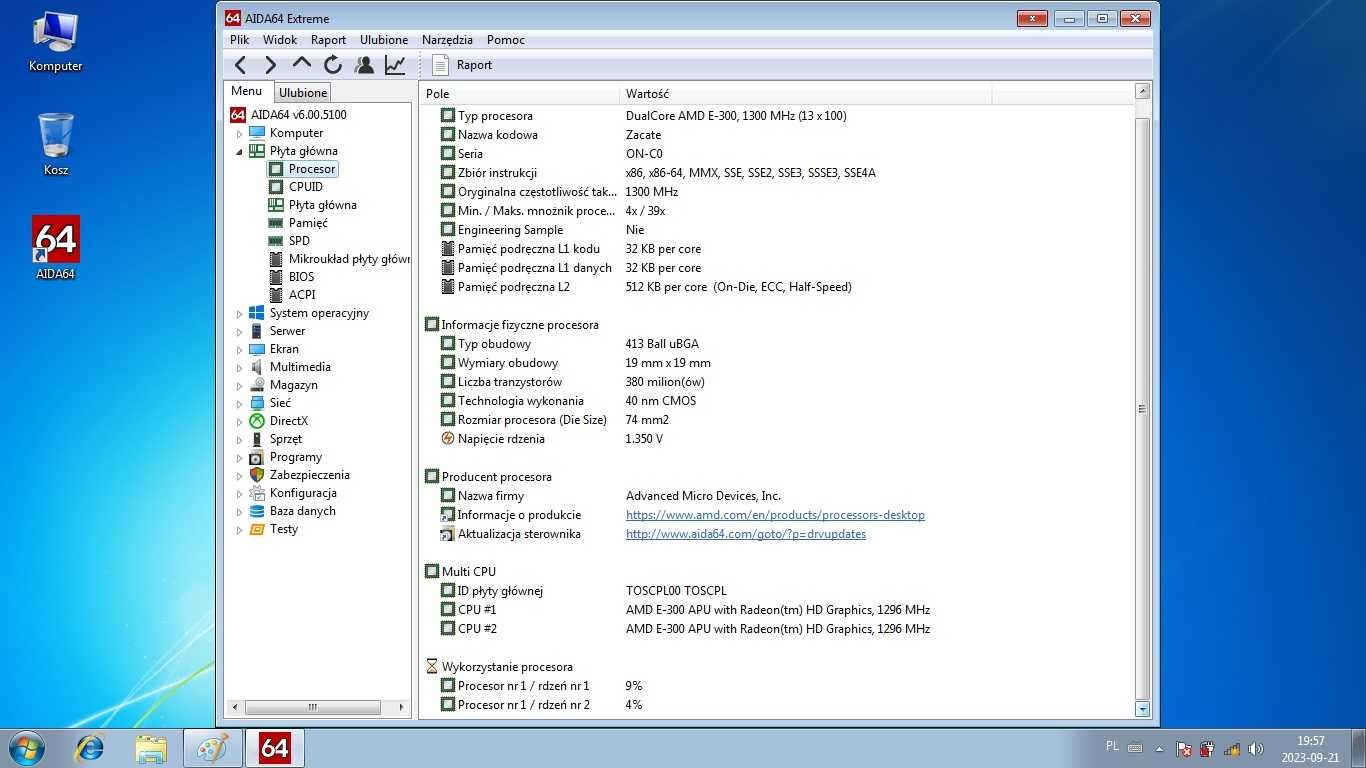Screen dimensions: 1366x768
Task: Select Mikroukład płyty głównej tree item
Action: tap(349, 259)
